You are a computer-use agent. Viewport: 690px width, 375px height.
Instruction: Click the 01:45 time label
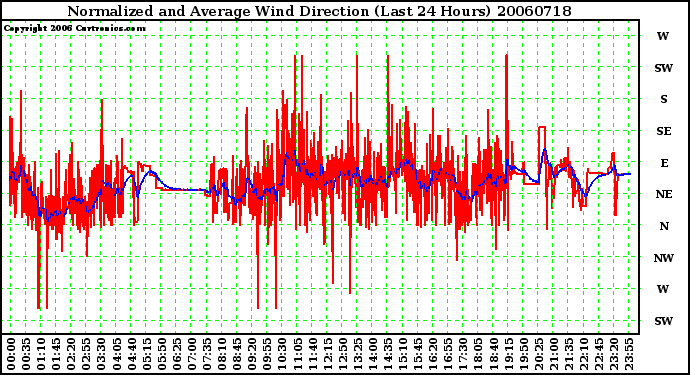coord(56,354)
